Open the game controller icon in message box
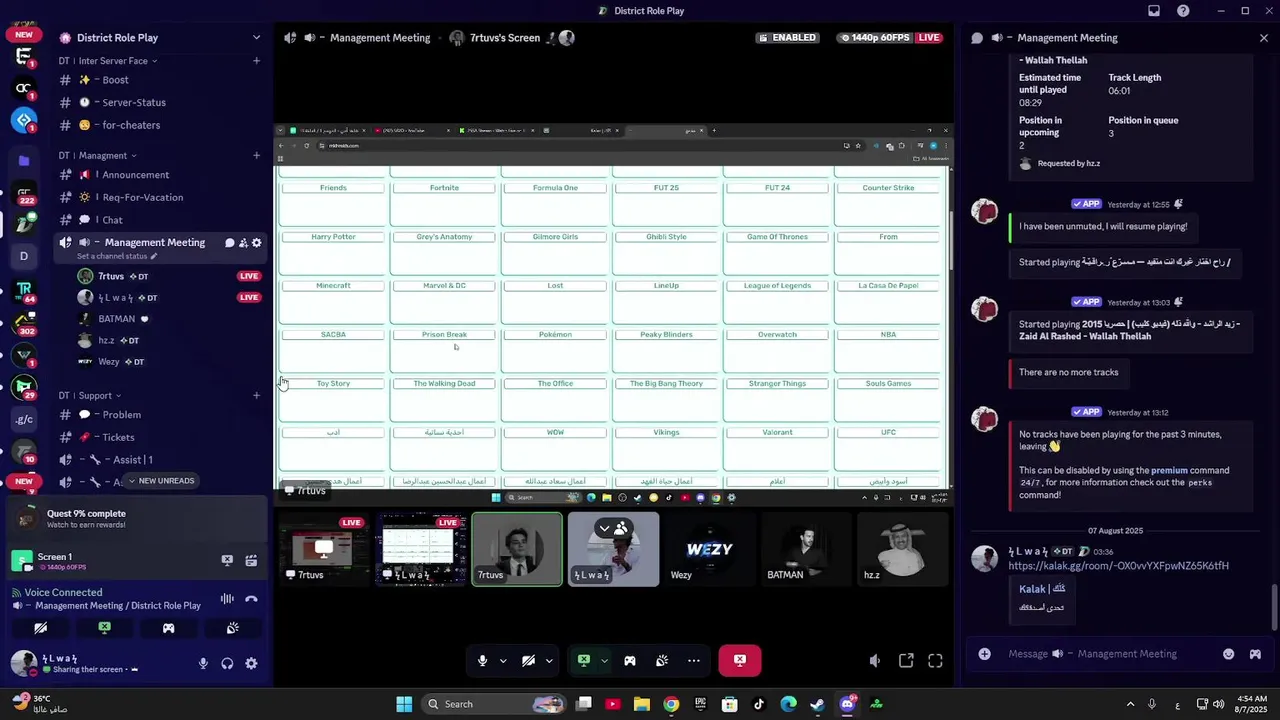 pos(1255,654)
